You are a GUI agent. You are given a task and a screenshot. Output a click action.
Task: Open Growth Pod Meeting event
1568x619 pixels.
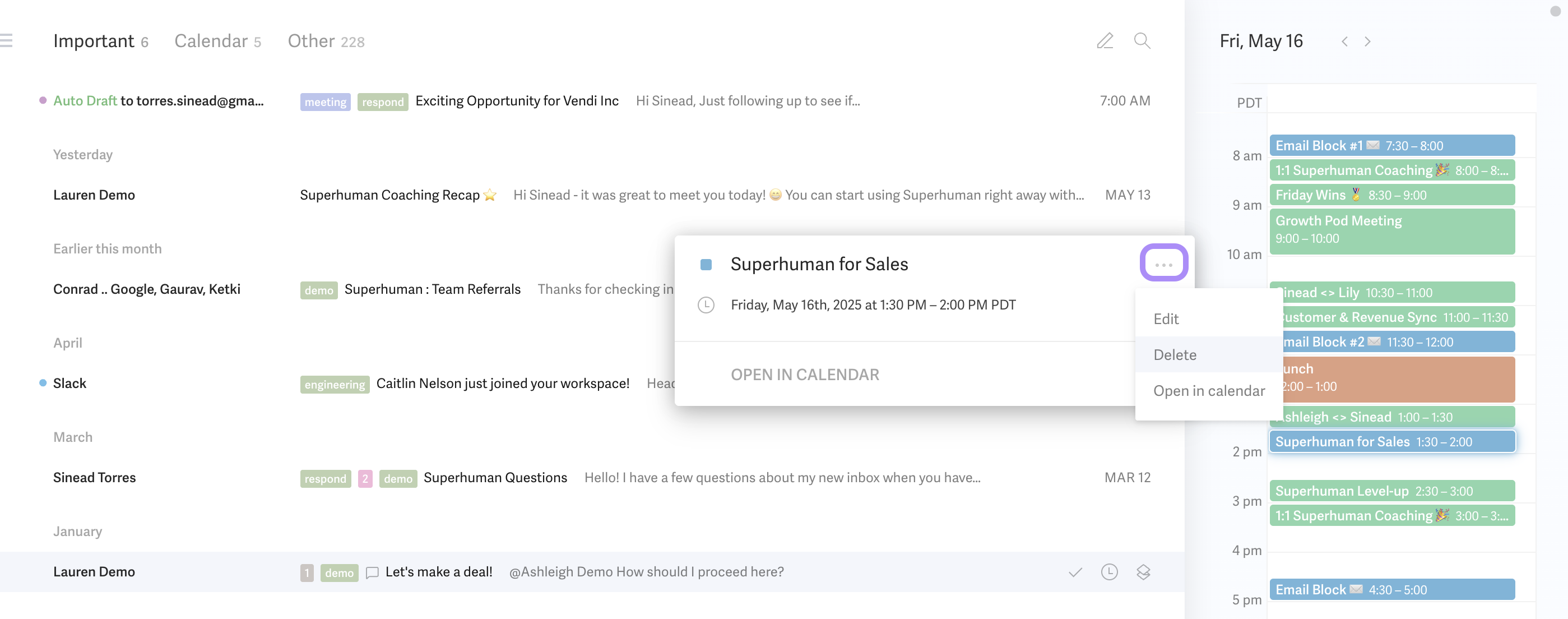click(x=1392, y=231)
